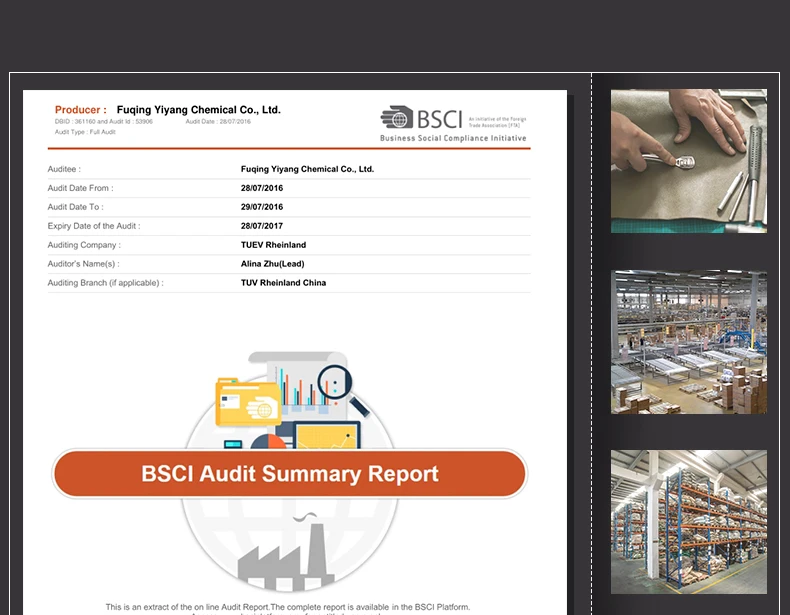Image resolution: width=790 pixels, height=615 pixels.
Task: Click the Audit Type : Full Audit text
Action: click(85, 132)
